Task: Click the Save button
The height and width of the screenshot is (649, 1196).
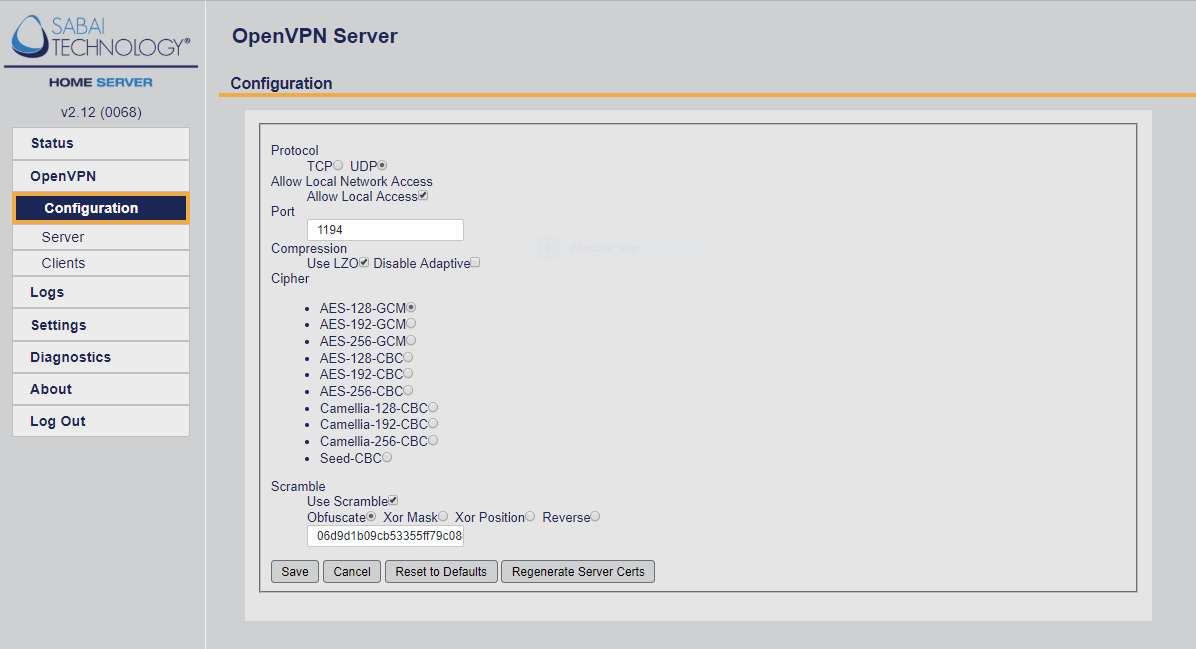Action: [295, 572]
